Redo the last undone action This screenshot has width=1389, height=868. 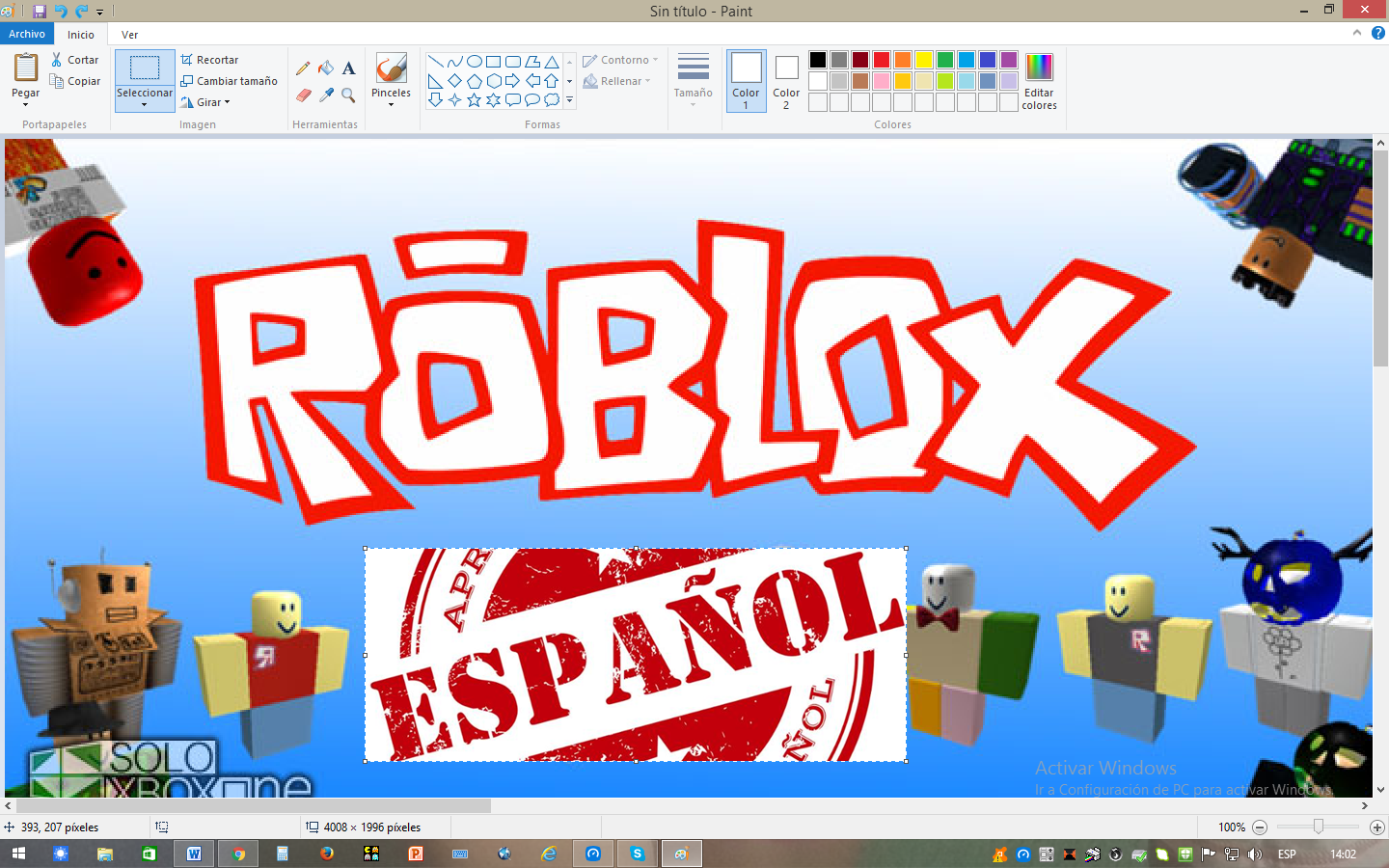[x=81, y=12]
